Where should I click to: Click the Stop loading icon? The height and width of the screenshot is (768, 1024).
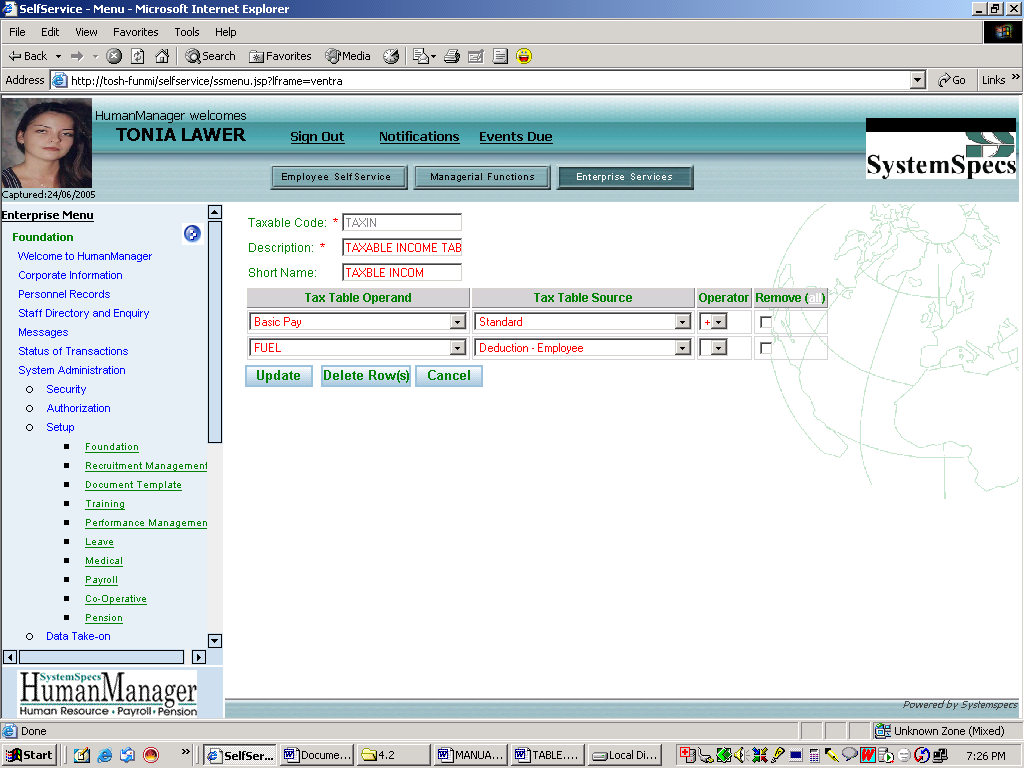tap(114, 56)
